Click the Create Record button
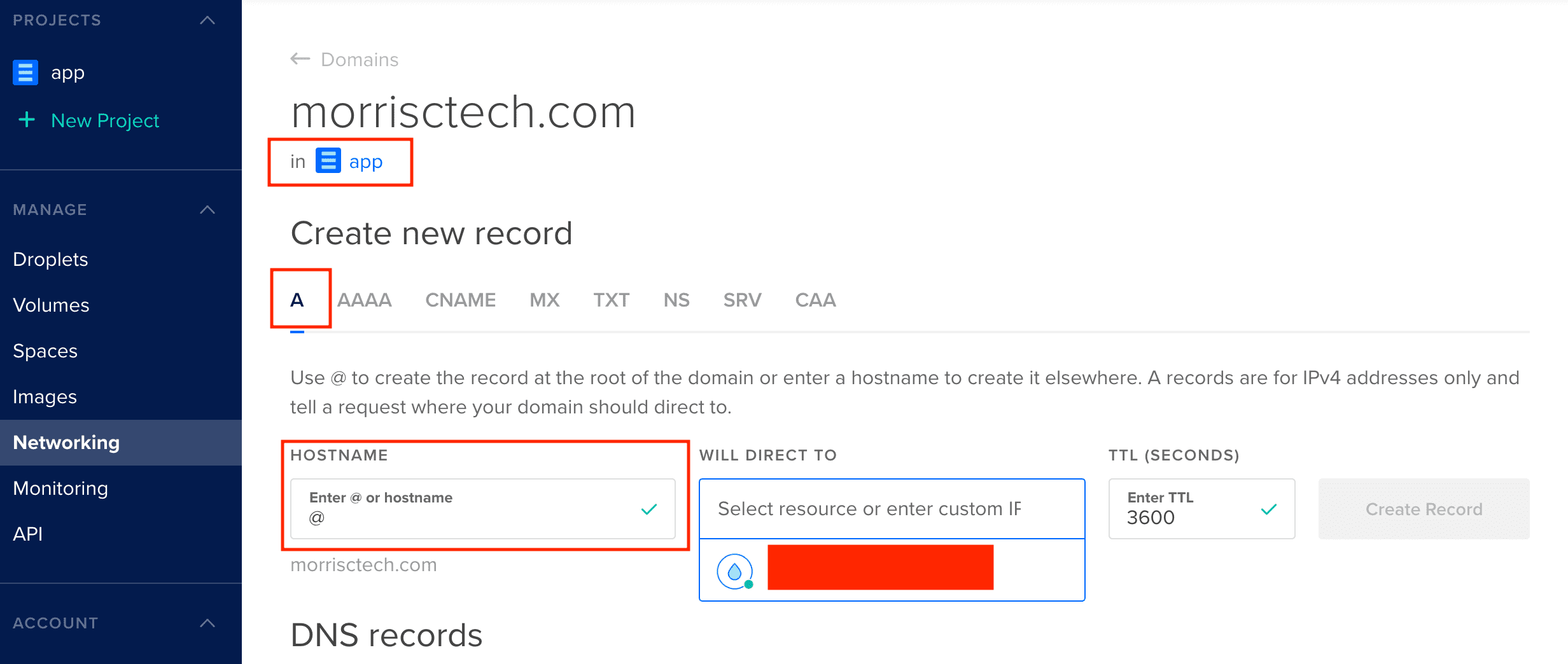This screenshot has height=664, width=1568. click(x=1424, y=509)
